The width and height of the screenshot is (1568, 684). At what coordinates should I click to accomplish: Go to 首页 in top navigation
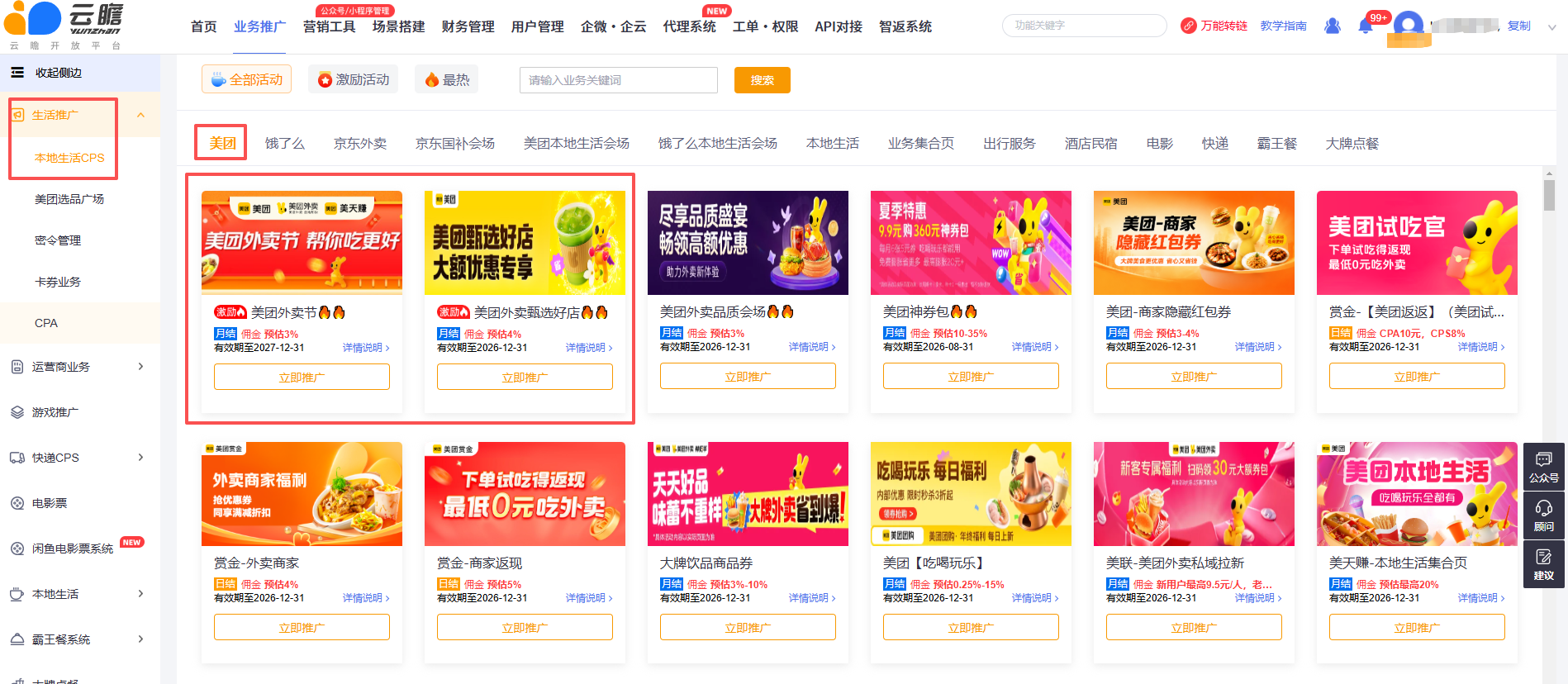[204, 26]
